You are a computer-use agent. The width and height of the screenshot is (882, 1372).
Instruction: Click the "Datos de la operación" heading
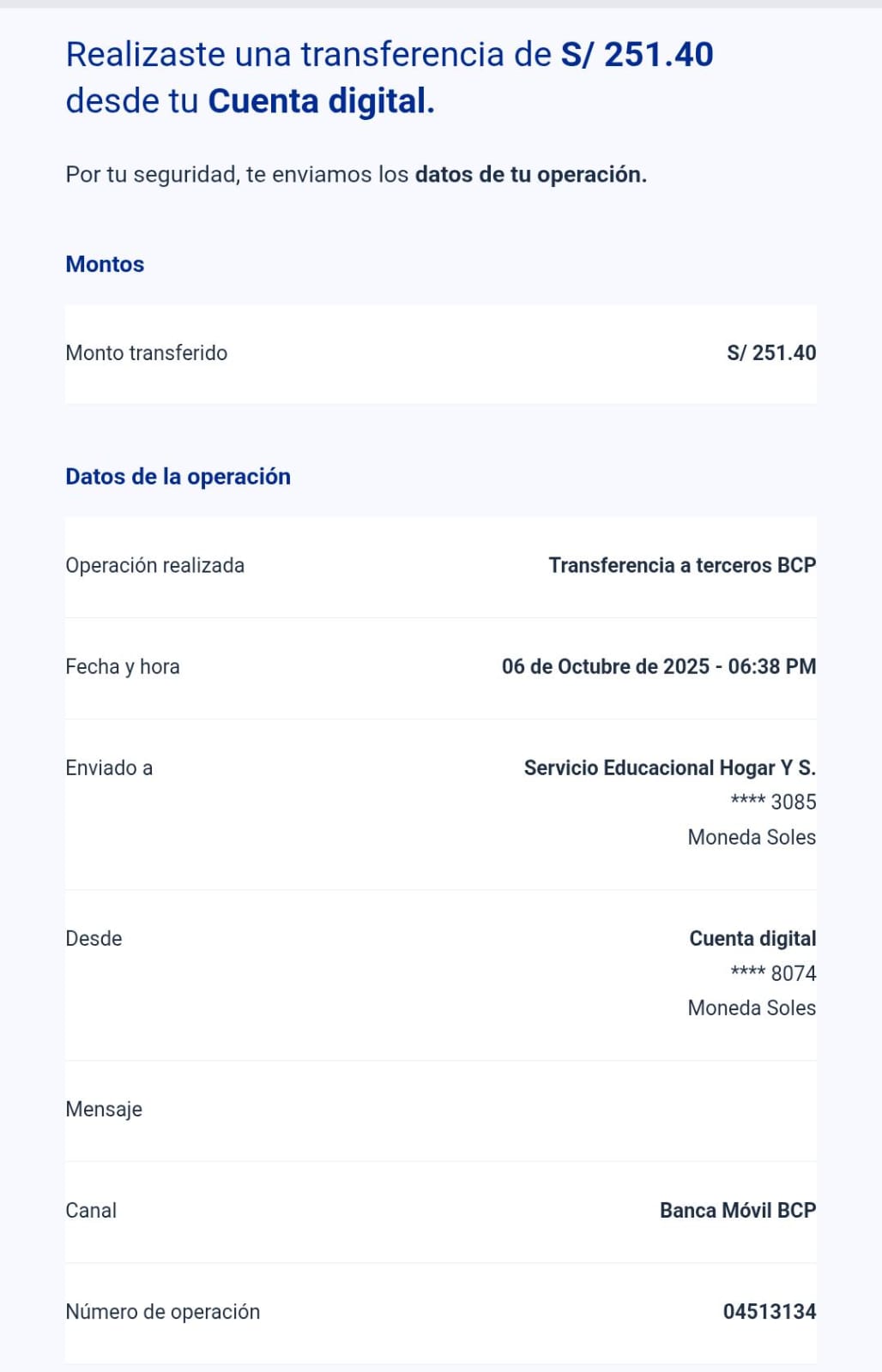pyautogui.click(x=178, y=477)
